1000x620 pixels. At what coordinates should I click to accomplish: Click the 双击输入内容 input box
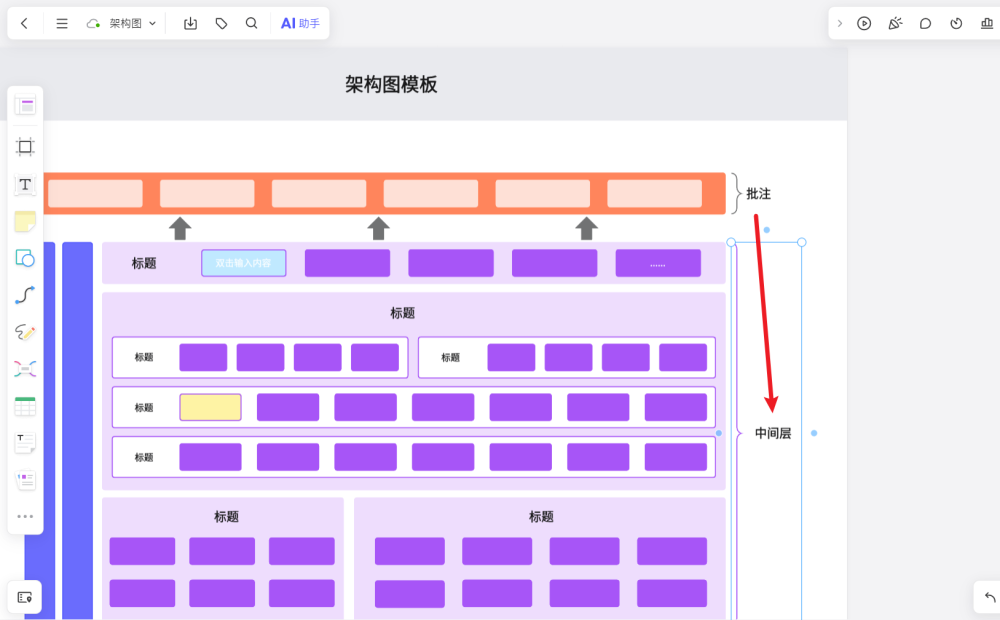243,262
